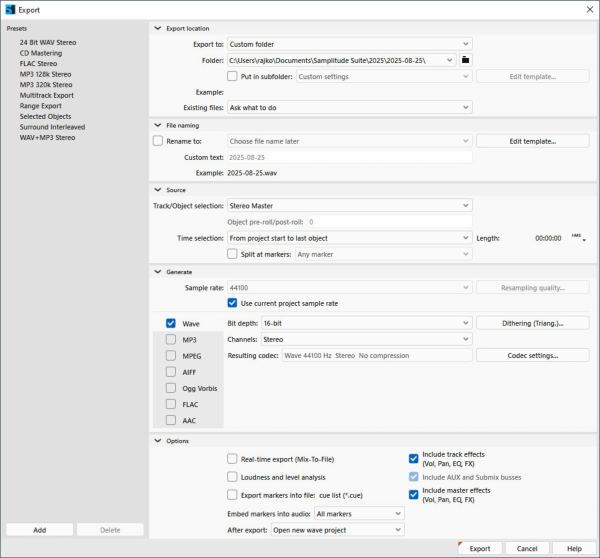
Task: Select the FLAC Stereo preset
Action: (x=38, y=64)
